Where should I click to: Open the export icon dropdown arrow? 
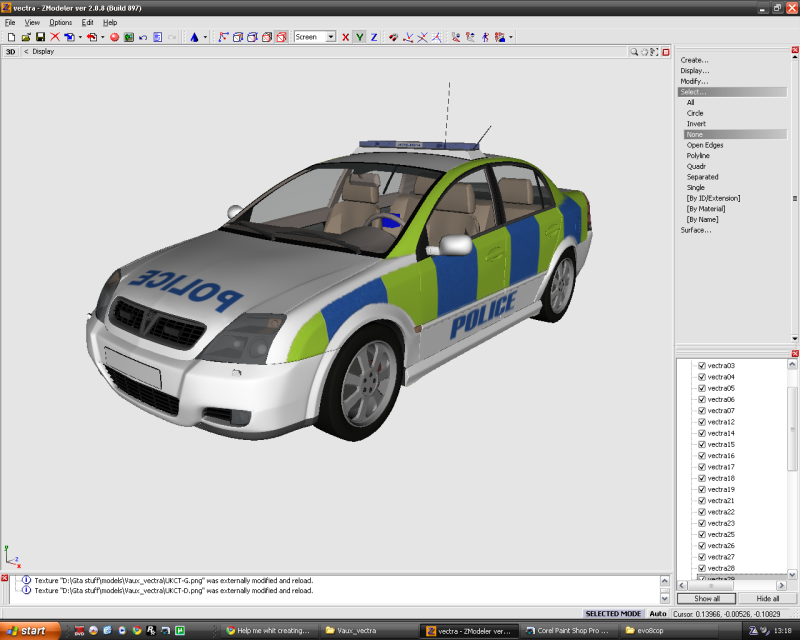(103, 37)
